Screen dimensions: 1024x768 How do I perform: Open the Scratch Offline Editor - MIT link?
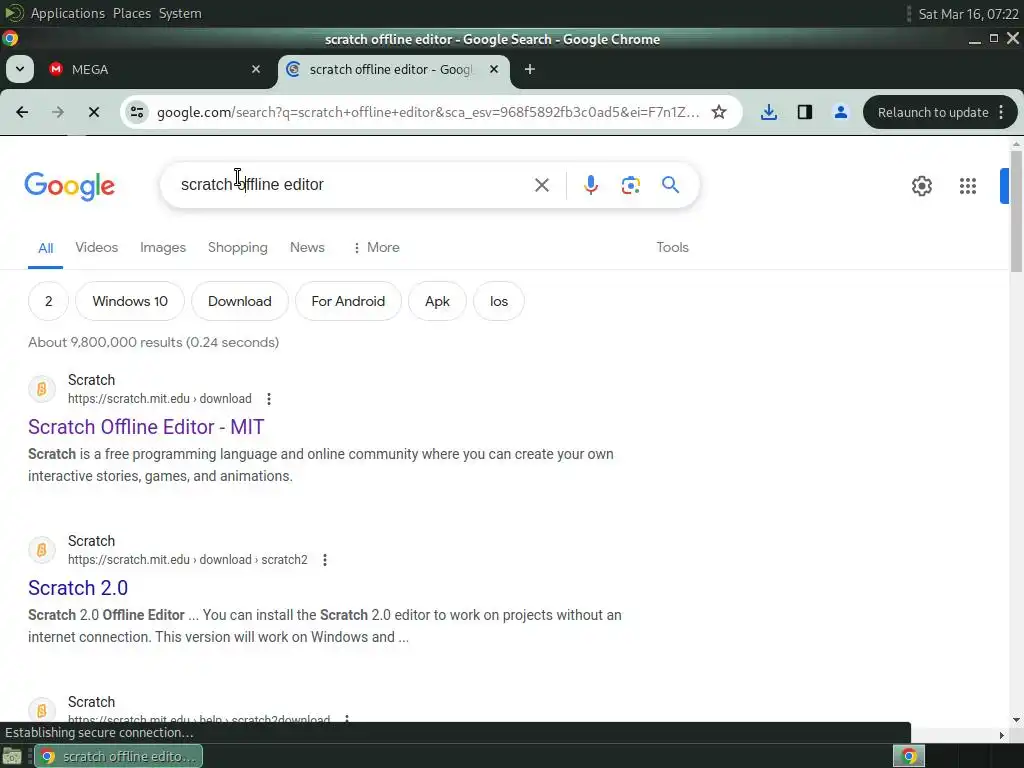point(146,427)
